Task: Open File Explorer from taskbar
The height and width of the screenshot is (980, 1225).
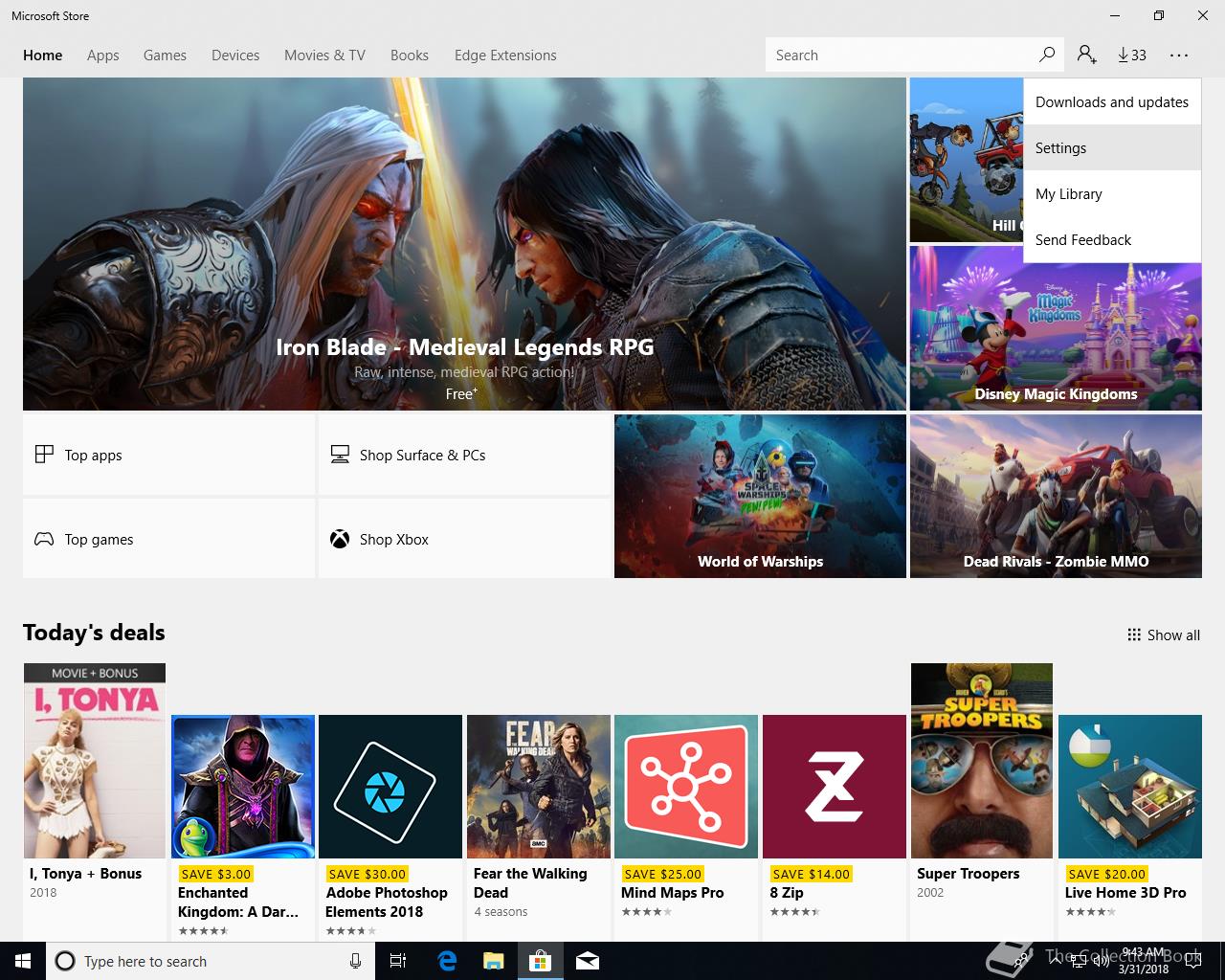Action: [x=493, y=961]
